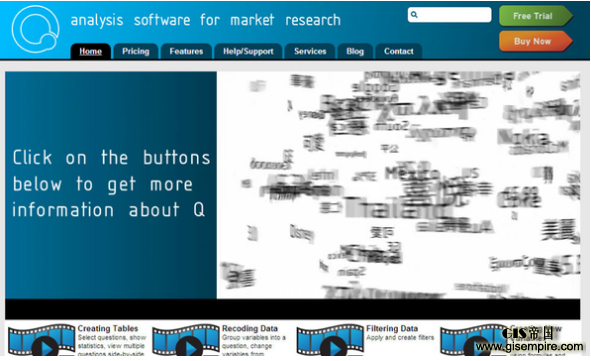Switch to the Features tab

tap(186, 51)
